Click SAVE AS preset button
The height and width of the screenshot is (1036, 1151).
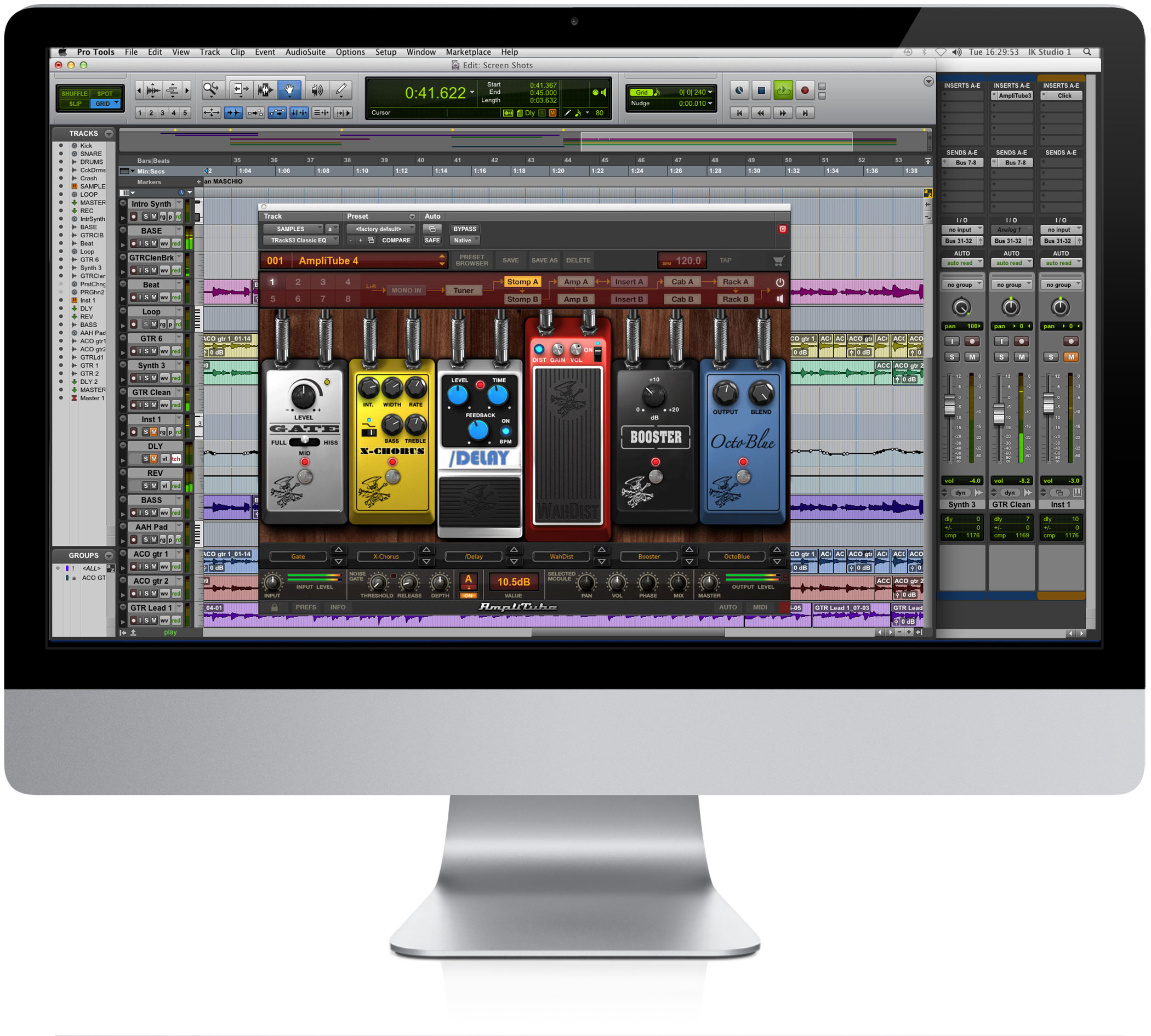(544, 261)
